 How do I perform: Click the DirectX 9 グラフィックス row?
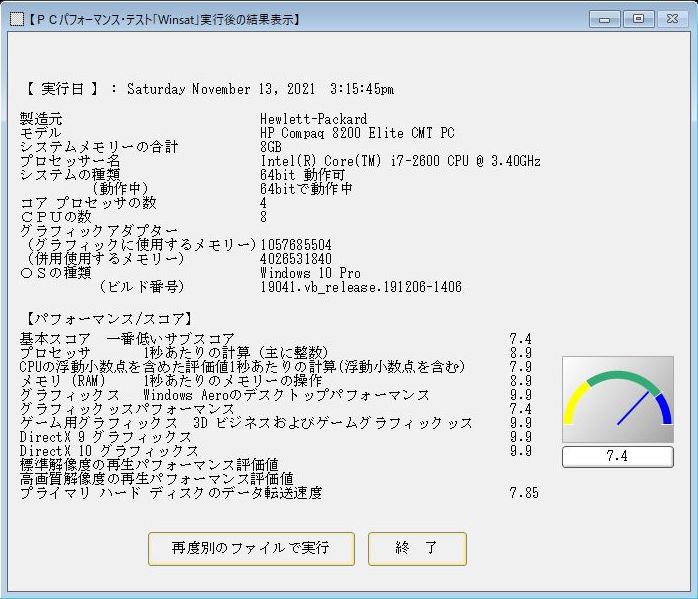(106, 437)
